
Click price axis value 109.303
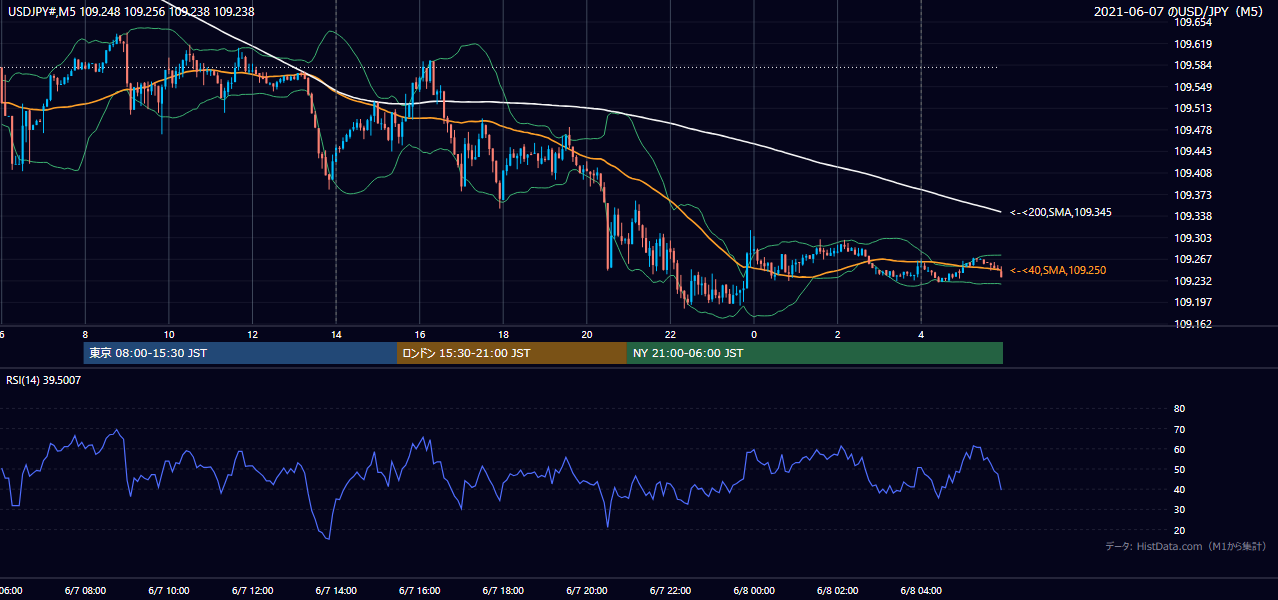(1194, 238)
